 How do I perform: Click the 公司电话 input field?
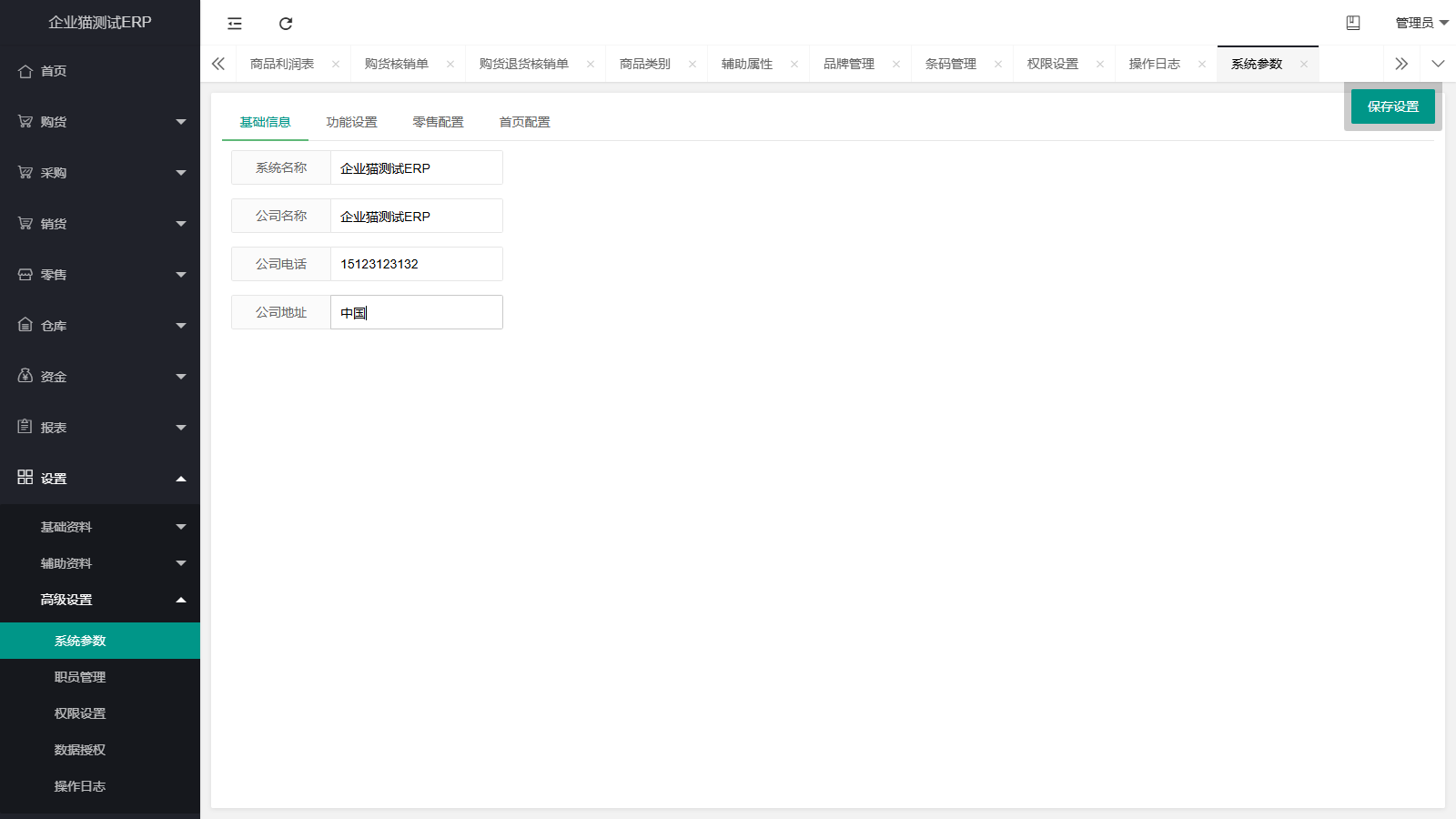tap(416, 264)
